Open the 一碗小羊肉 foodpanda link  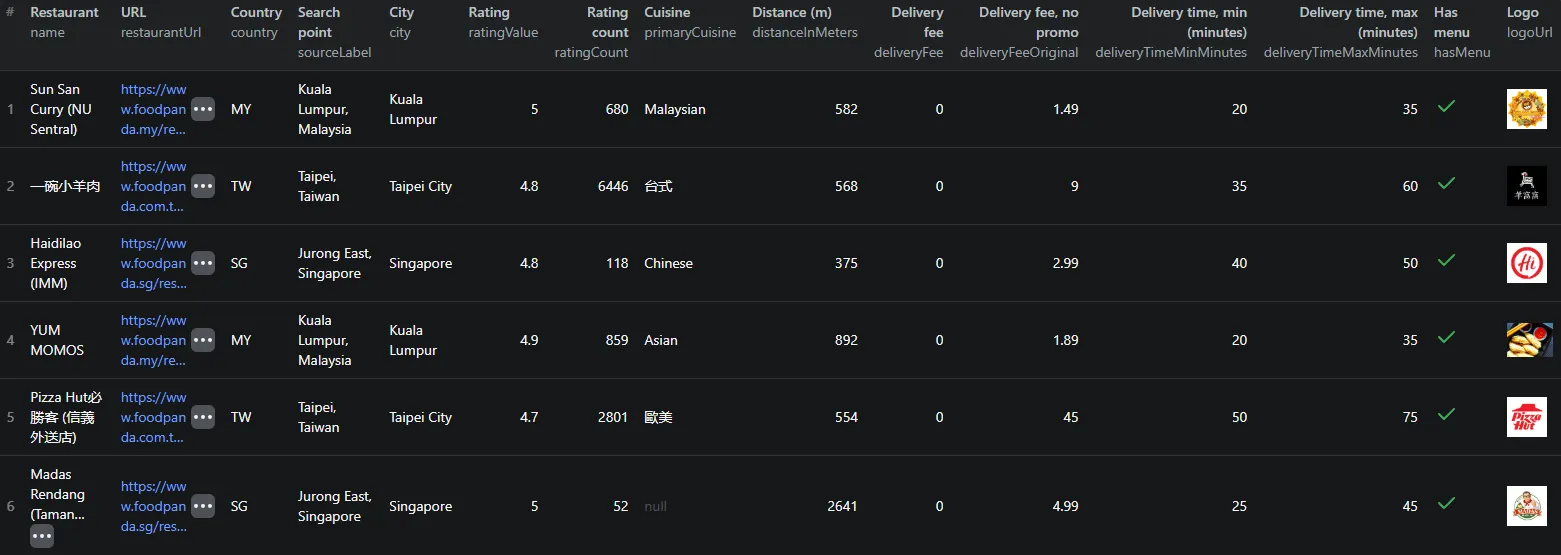pos(154,186)
